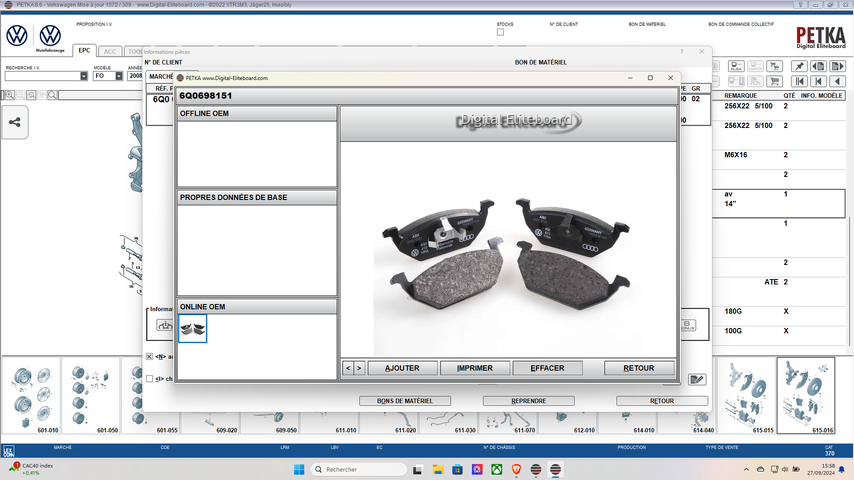Open illustration thumbnail 601-010
The image size is (854, 480).
[33, 396]
